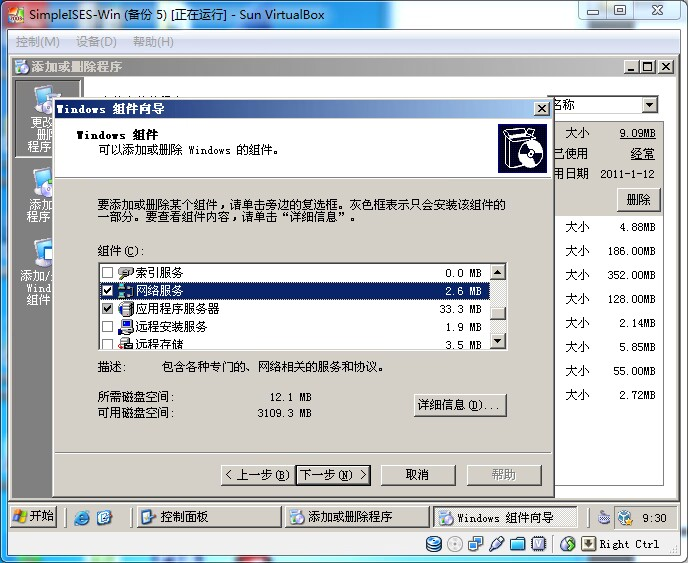Click VirtualBox virtualization status icon

point(538,544)
